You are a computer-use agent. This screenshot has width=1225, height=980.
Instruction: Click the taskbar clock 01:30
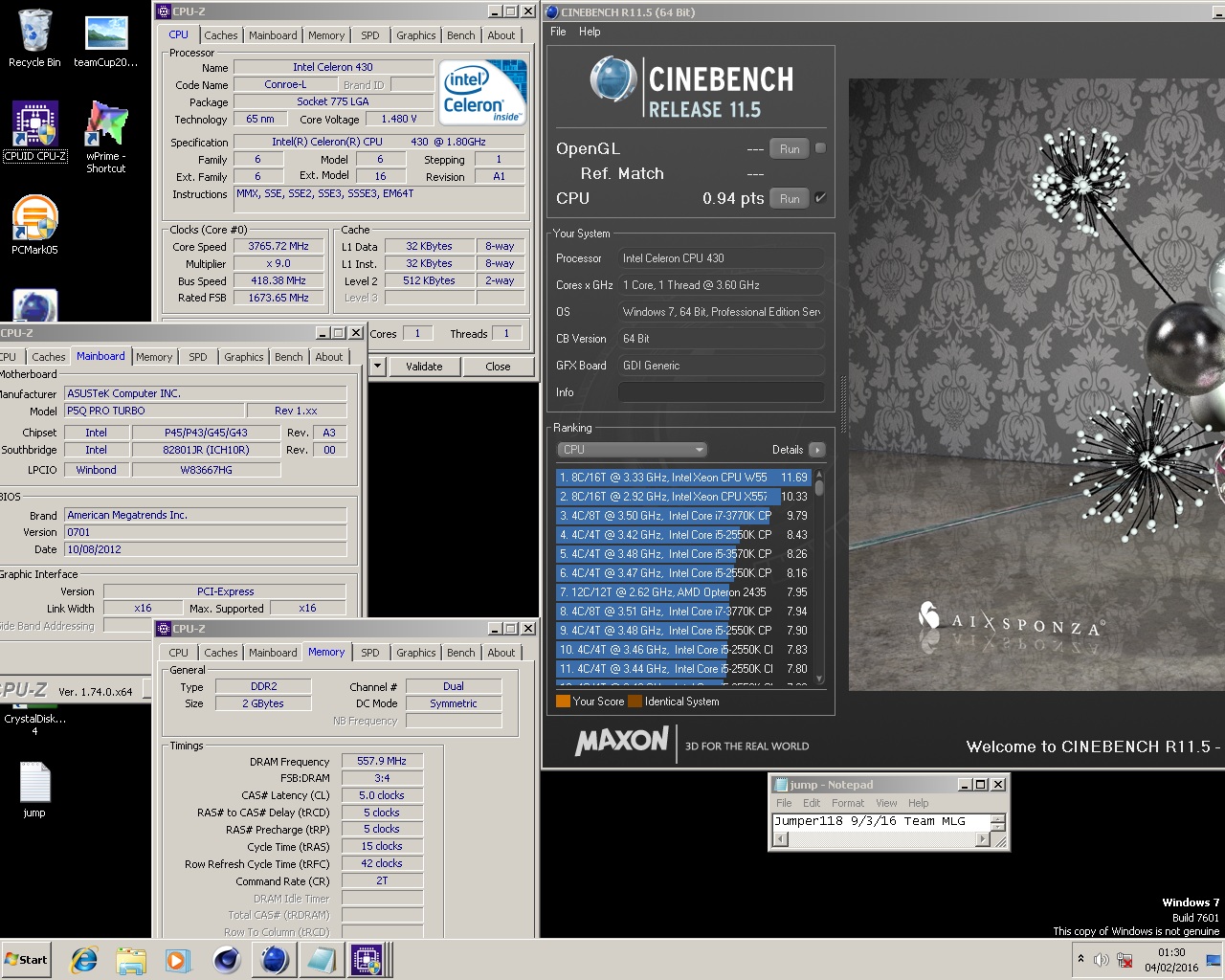pos(1171,952)
